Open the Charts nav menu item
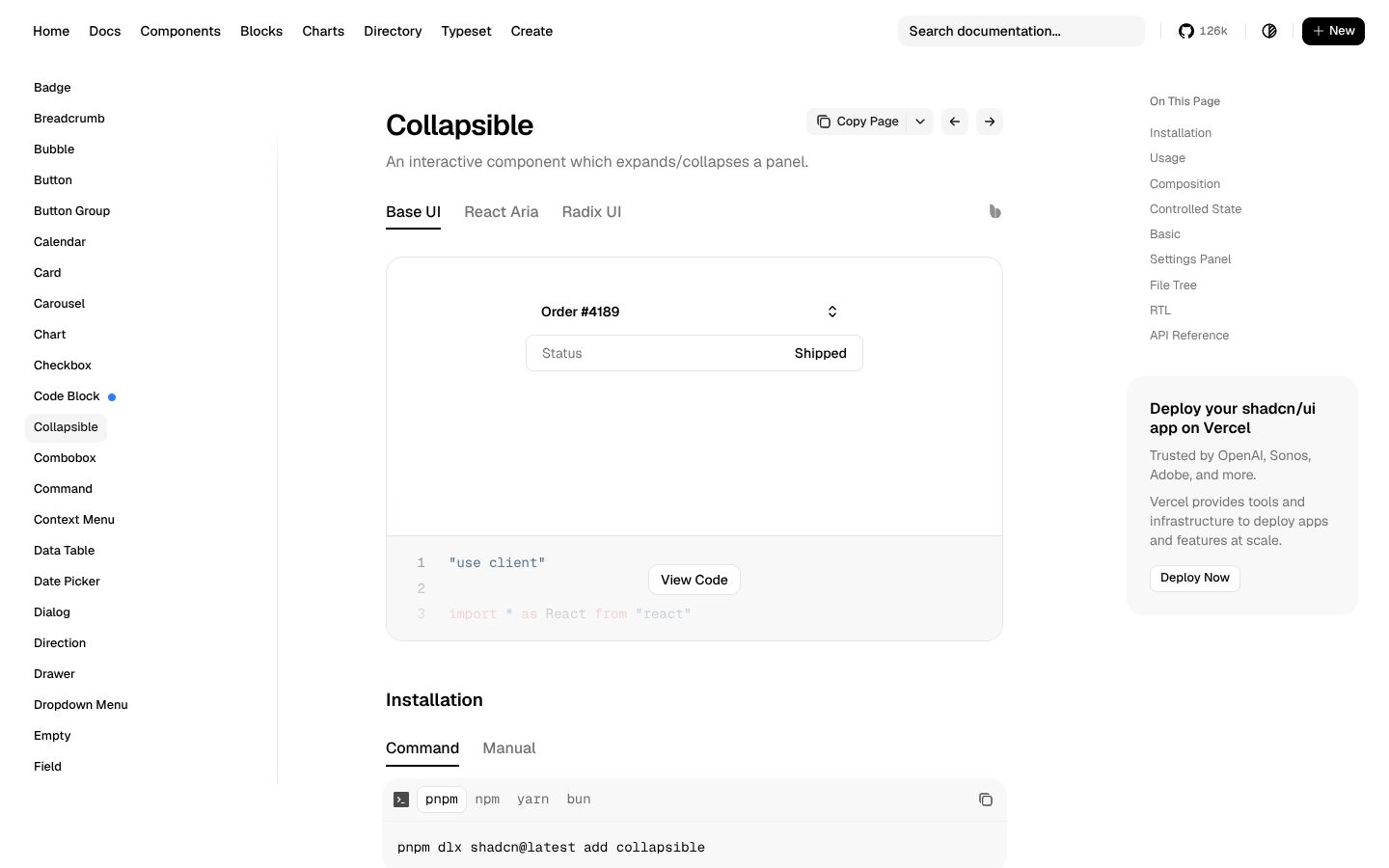This screenshot has height=868, width=1389. pyautogui.click(x=323, y=31)
